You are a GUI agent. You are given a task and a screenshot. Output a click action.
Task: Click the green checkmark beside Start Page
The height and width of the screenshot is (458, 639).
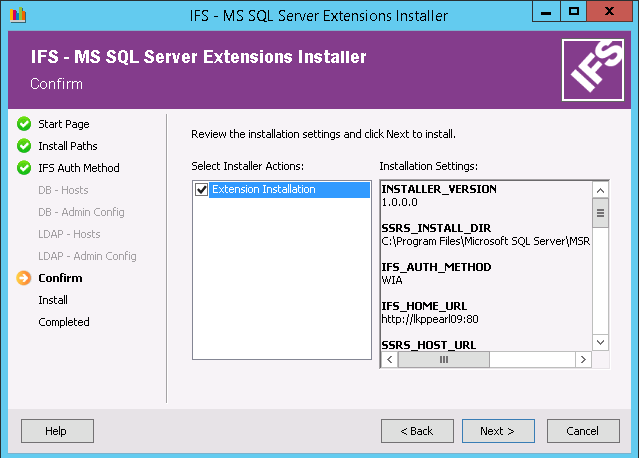pos(24,124)
